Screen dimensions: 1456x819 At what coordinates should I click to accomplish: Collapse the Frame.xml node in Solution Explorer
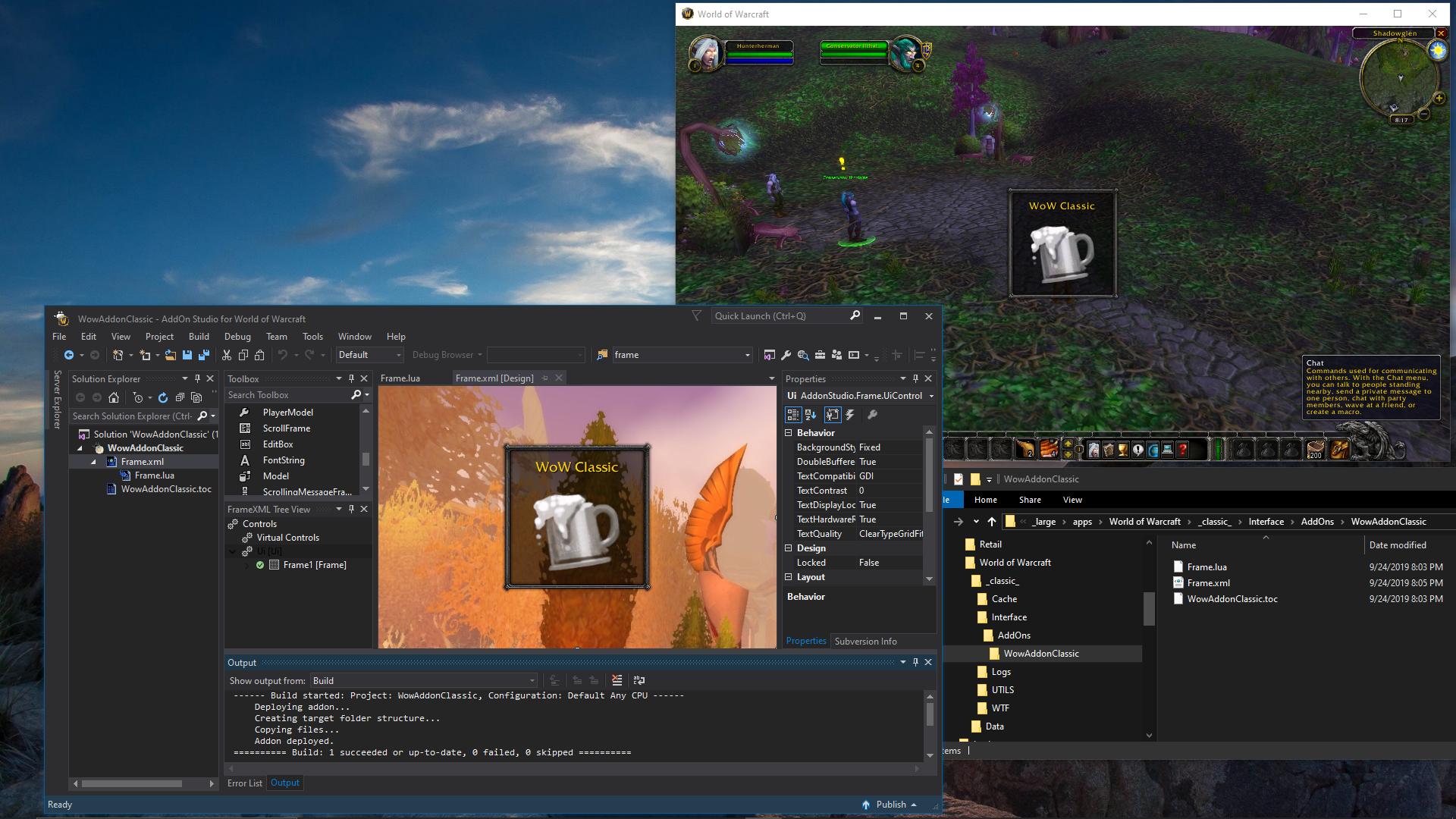point(94,462)
